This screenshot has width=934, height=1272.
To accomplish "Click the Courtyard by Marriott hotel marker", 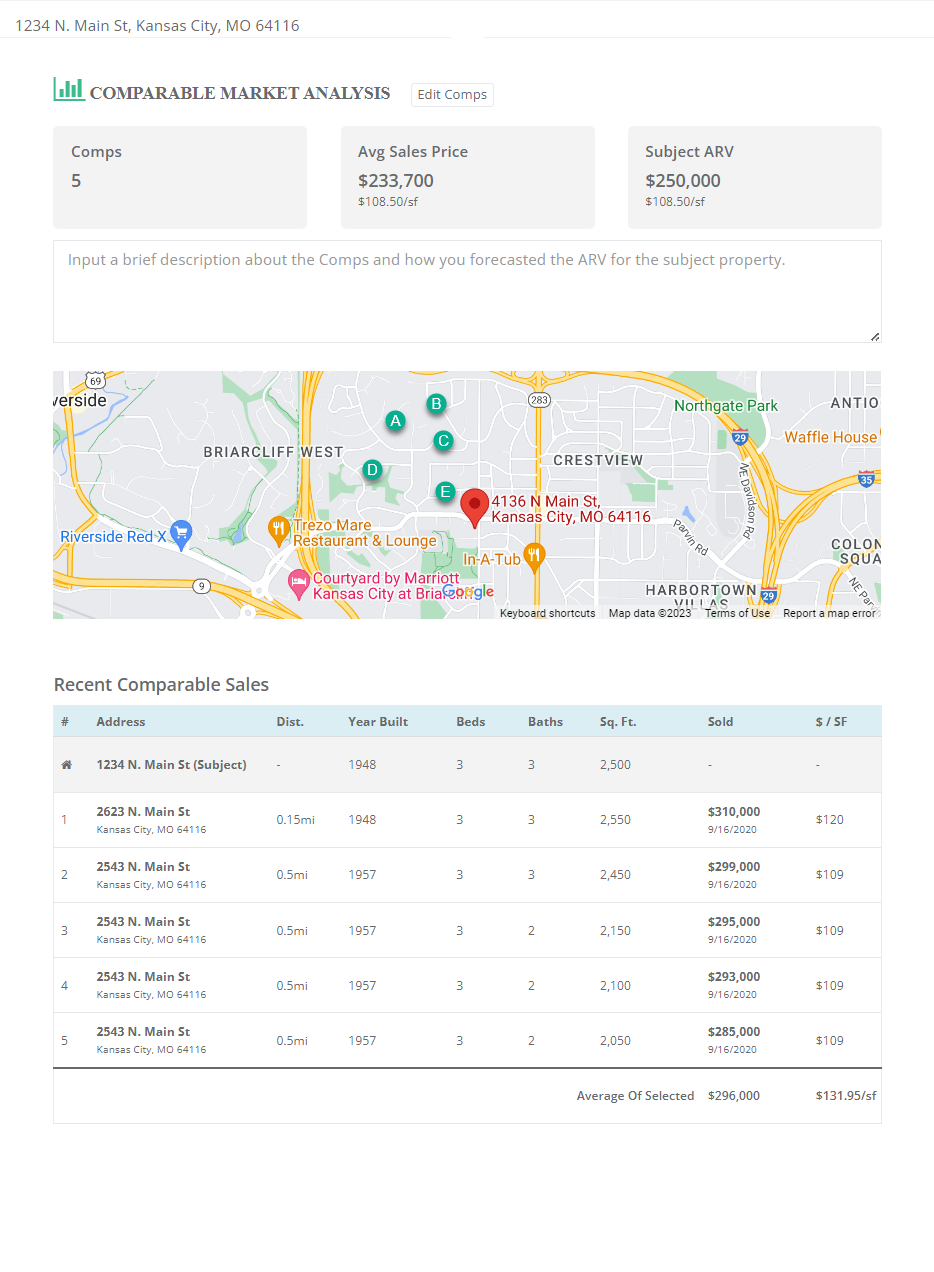I will point(297,581).
